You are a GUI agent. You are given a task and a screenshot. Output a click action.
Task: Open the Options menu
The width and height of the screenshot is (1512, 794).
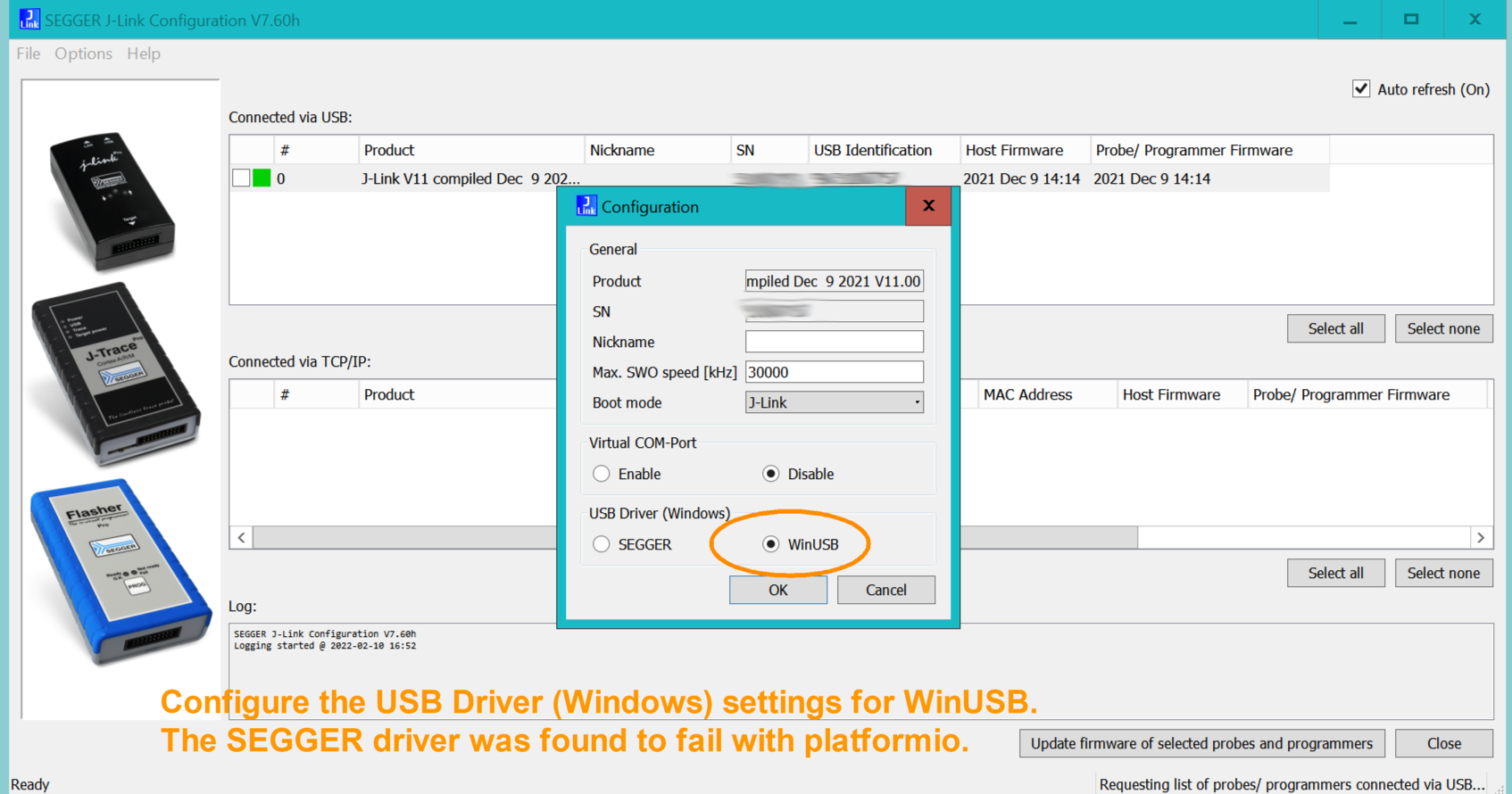pos(83,54)
